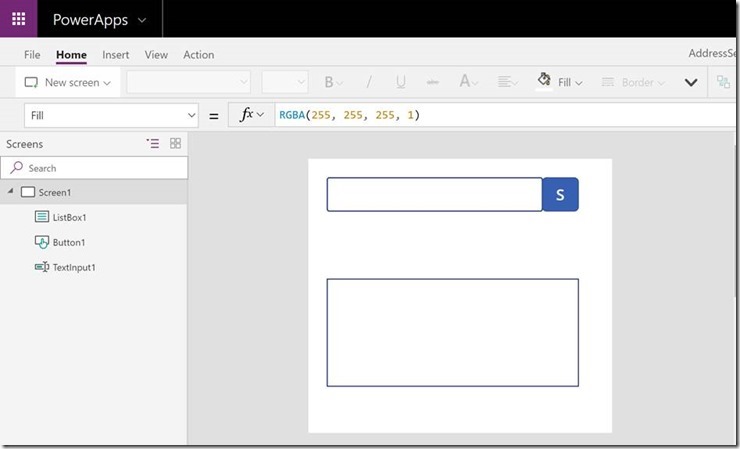The height and width of the screenshot is (449, 740).
Task: Click the Italic formatting icon
Action: 368,83
